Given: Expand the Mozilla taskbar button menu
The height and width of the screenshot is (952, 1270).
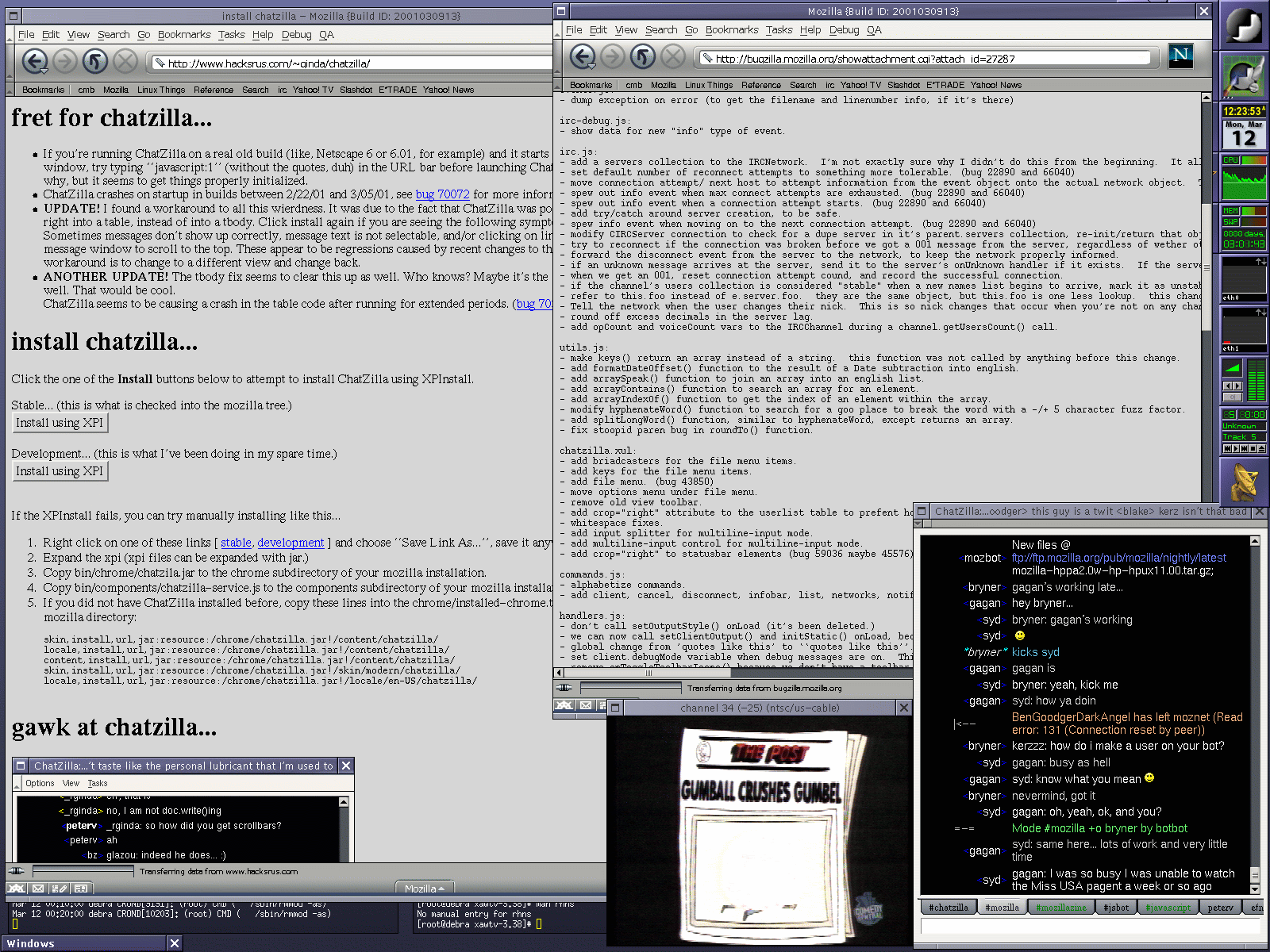Looking at the screenshot, I should click(x=425, y=889).
